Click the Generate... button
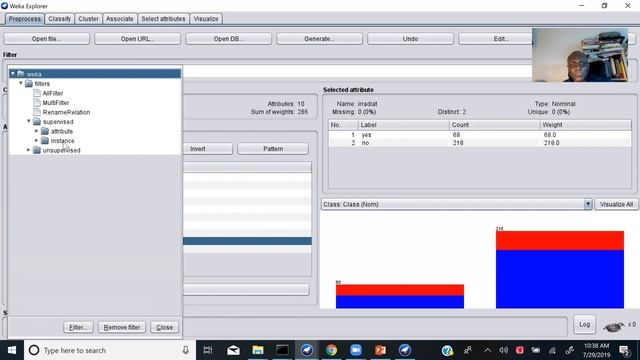 click(x=320, y=39)
